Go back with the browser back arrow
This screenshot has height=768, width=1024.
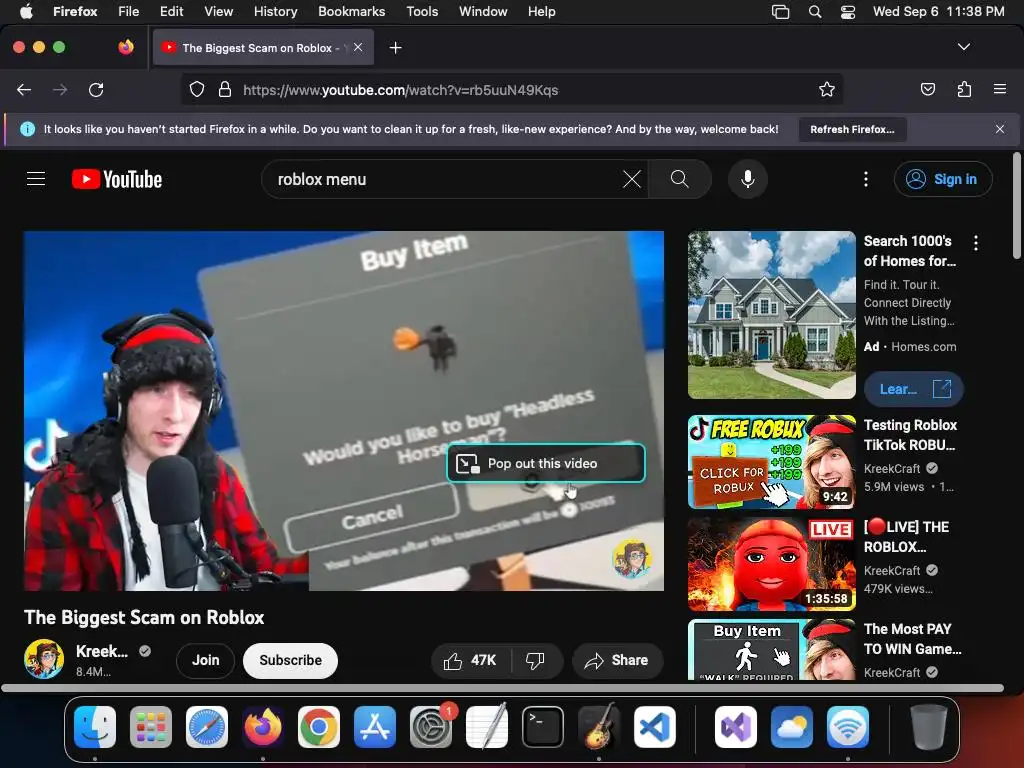click(24, 89)
